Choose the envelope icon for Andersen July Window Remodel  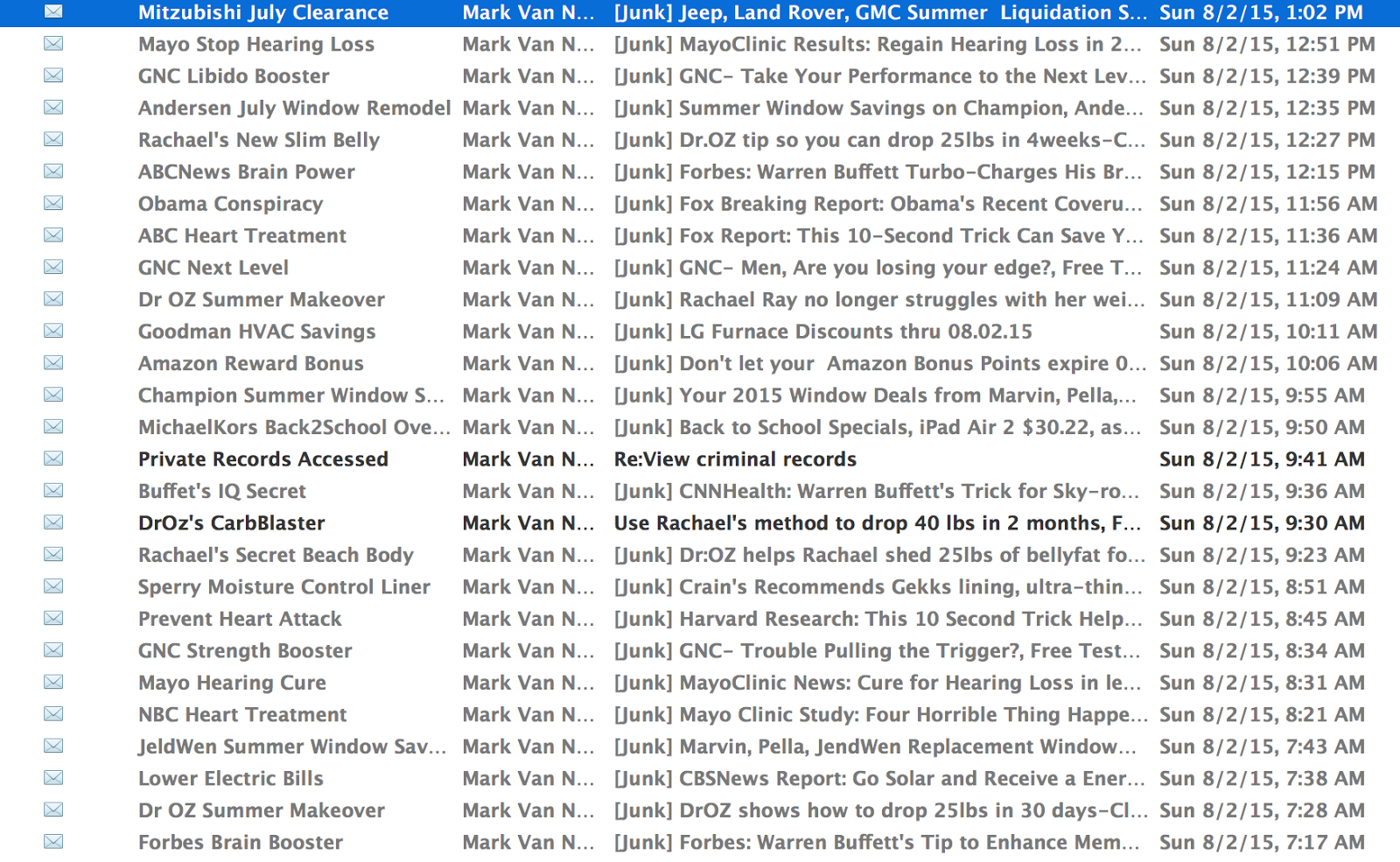click(x=53, y=108)
